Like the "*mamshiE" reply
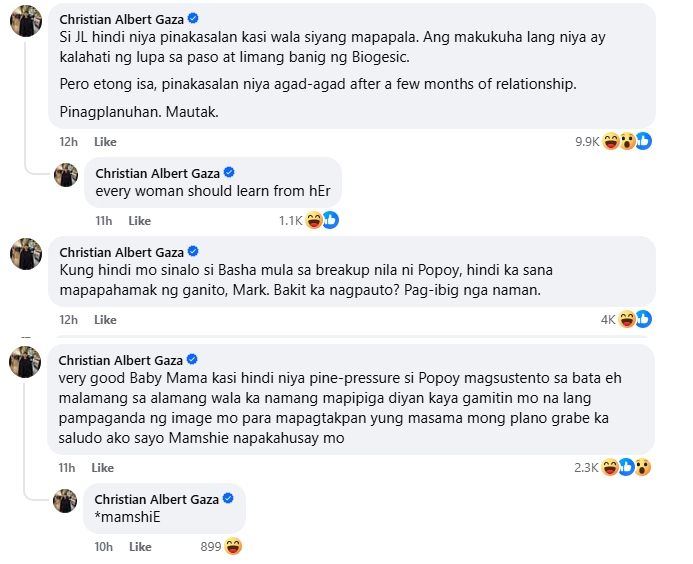The width and height of the screenshot is (693, 564). point(140,547)
